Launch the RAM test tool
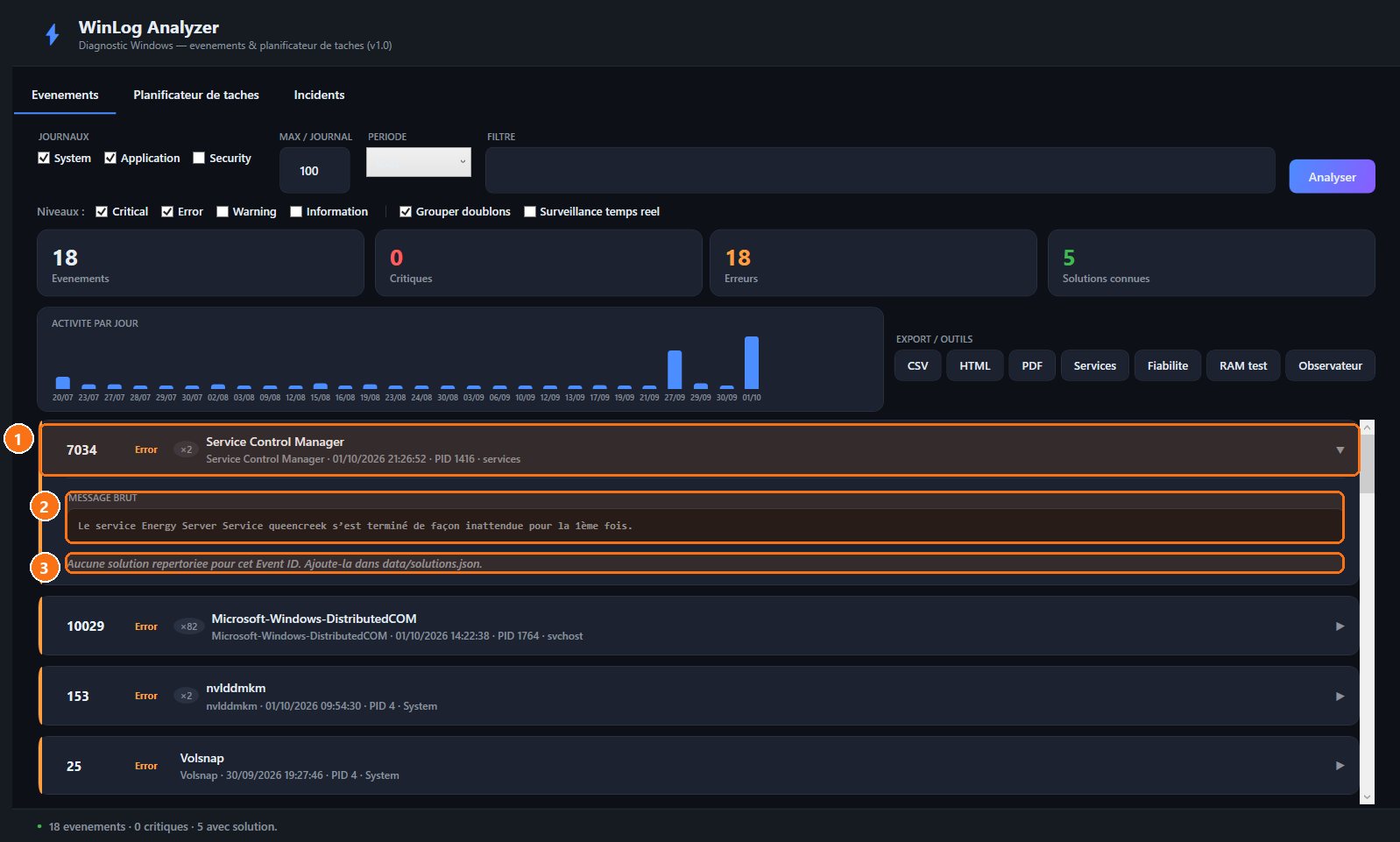1400x842 pixels. click(x=1243, y=365)
